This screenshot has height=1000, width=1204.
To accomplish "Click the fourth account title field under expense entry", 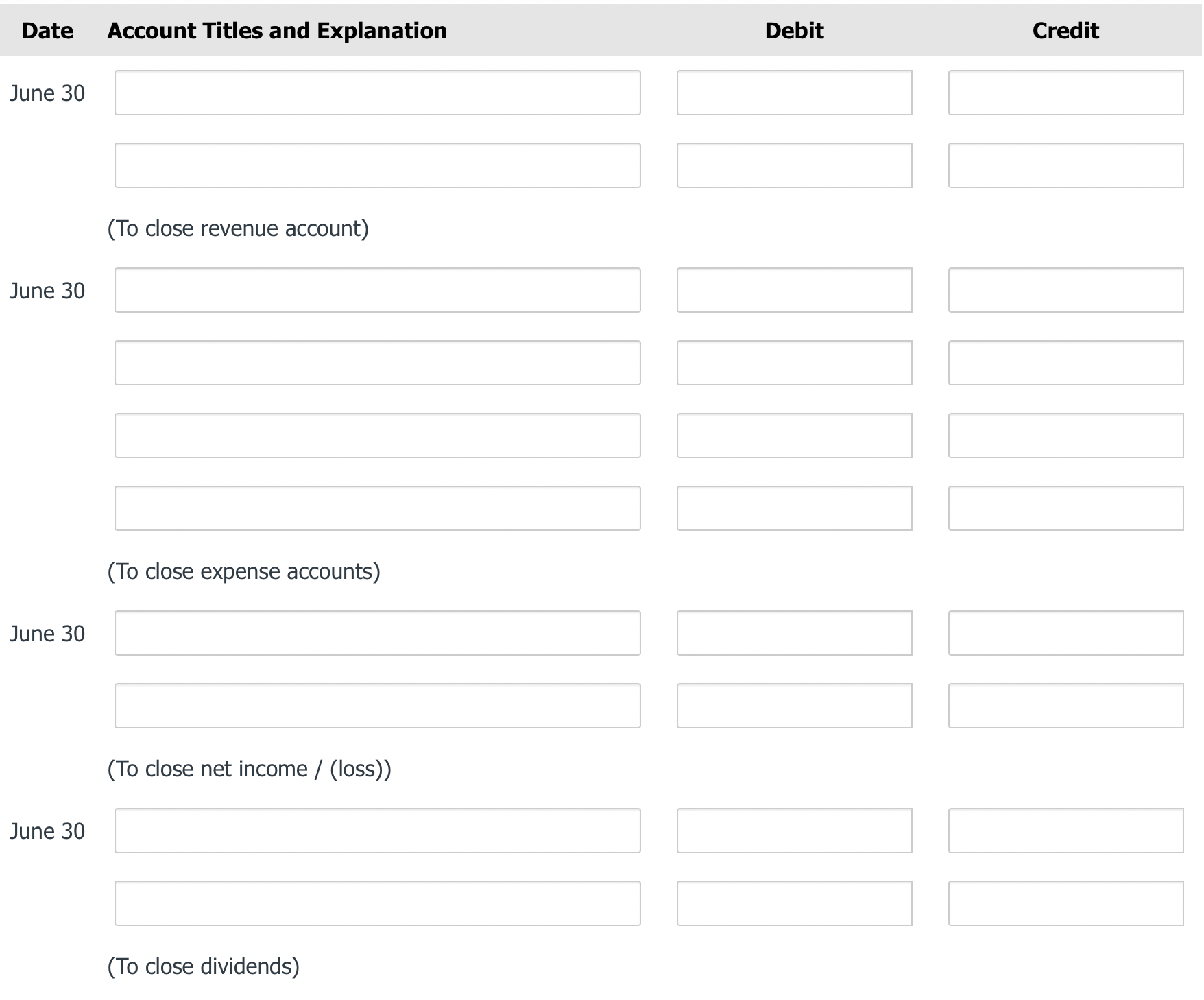I will click(x=377, y=508).
